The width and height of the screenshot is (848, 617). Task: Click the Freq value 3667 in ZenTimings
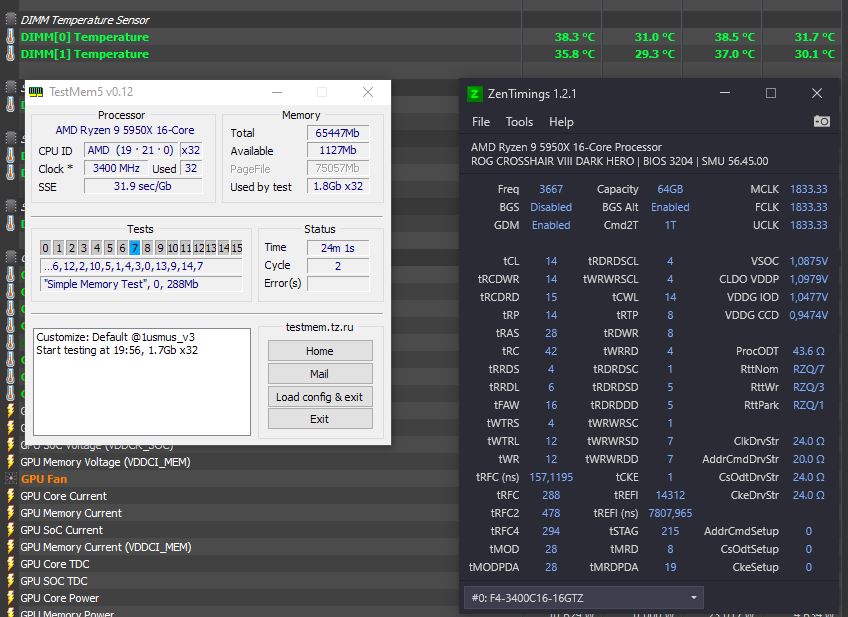pos(551,189)
